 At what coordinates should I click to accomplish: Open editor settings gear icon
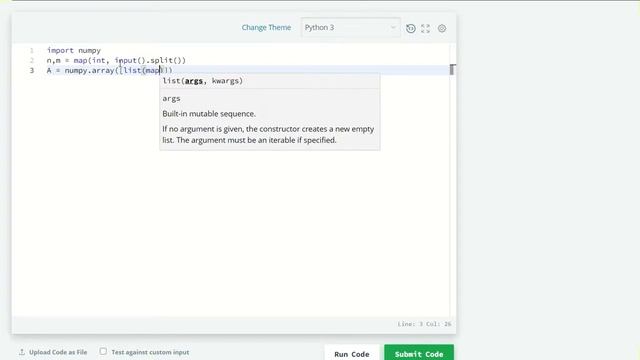pyautogui.click(x=442, y=28)
